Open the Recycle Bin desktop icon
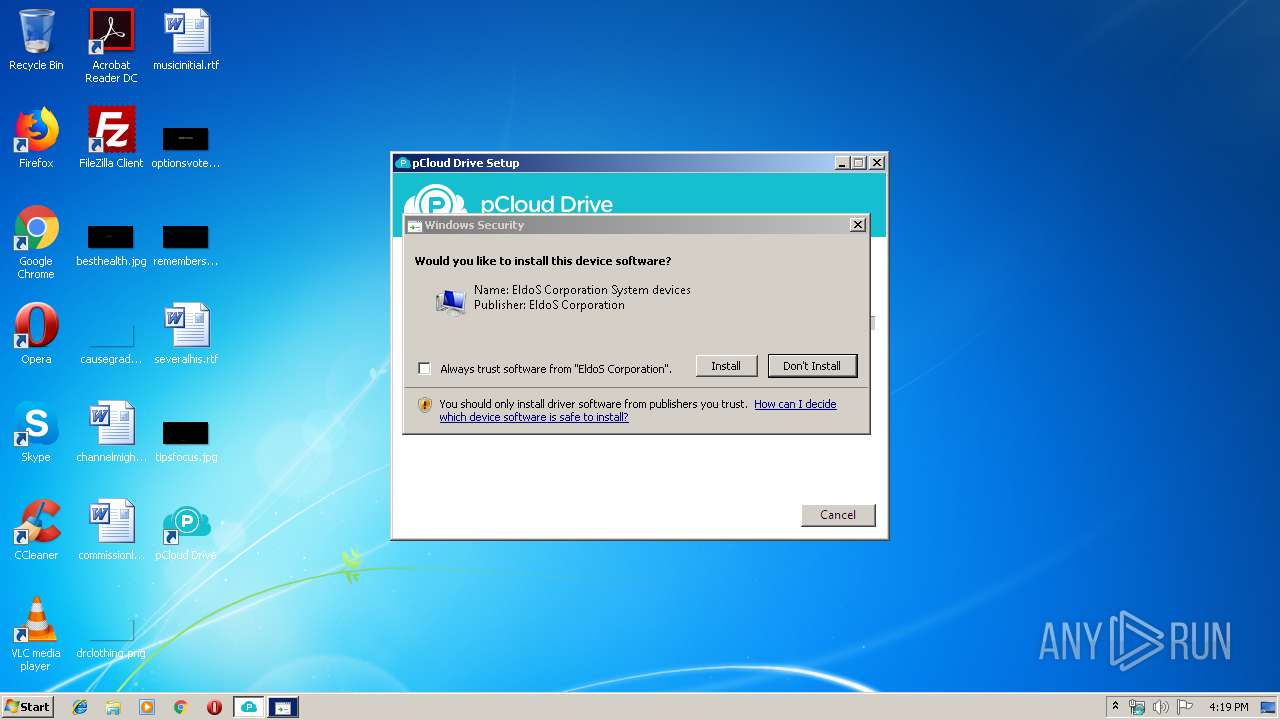 36,40
